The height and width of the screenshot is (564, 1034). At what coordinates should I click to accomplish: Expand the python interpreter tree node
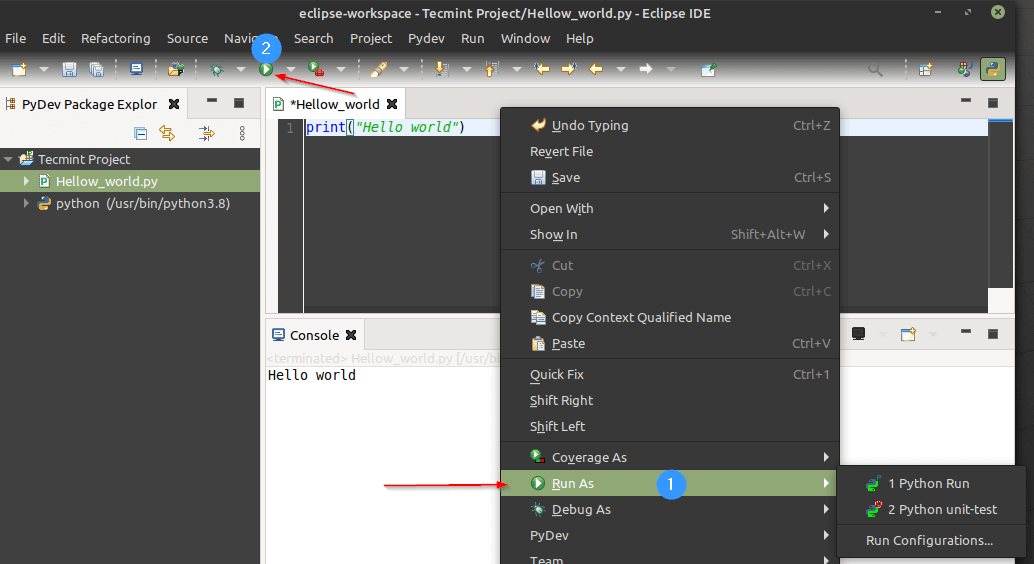[x=26, y=203]
